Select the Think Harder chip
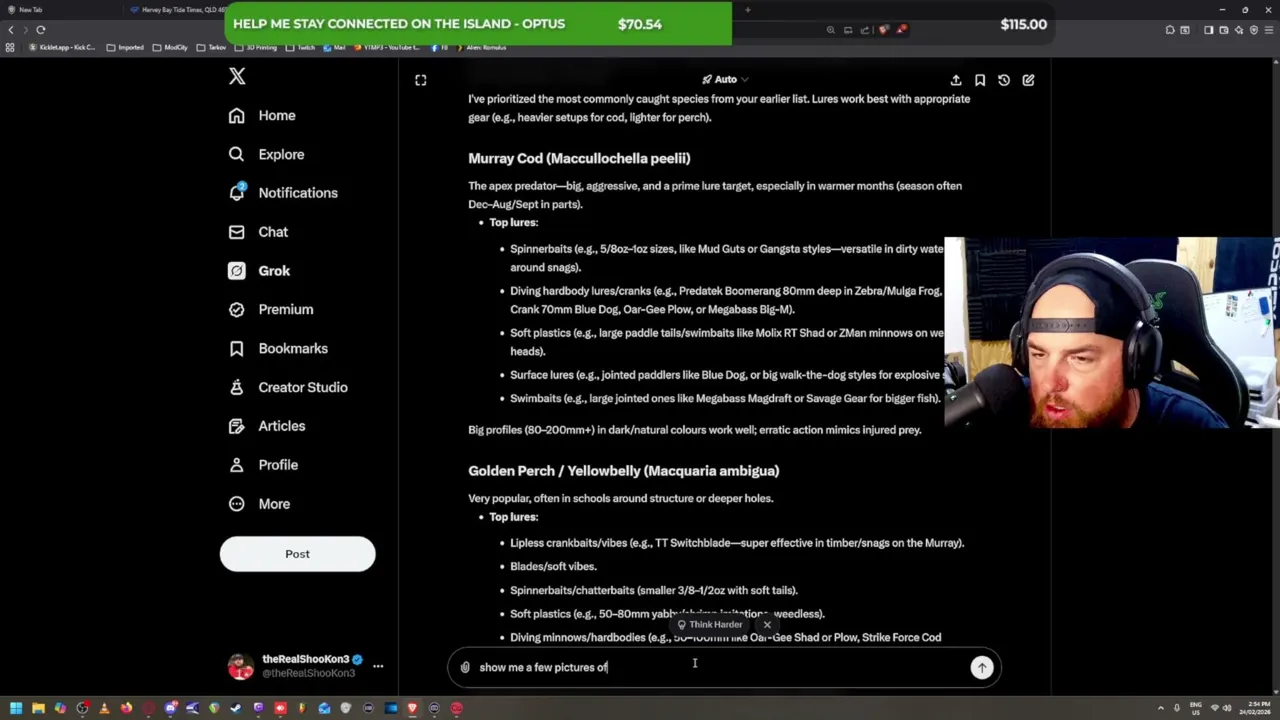 click(x=710, y=625)
